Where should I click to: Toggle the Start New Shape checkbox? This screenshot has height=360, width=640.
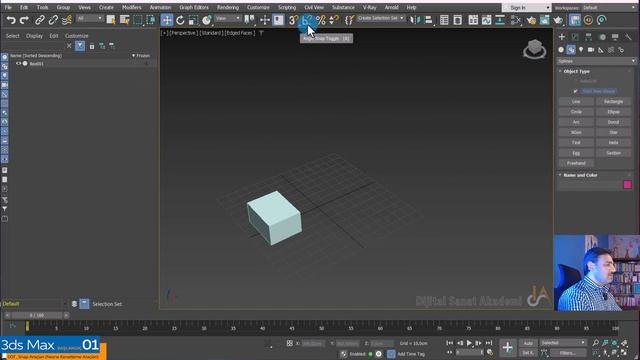click(x=576, y=91)
